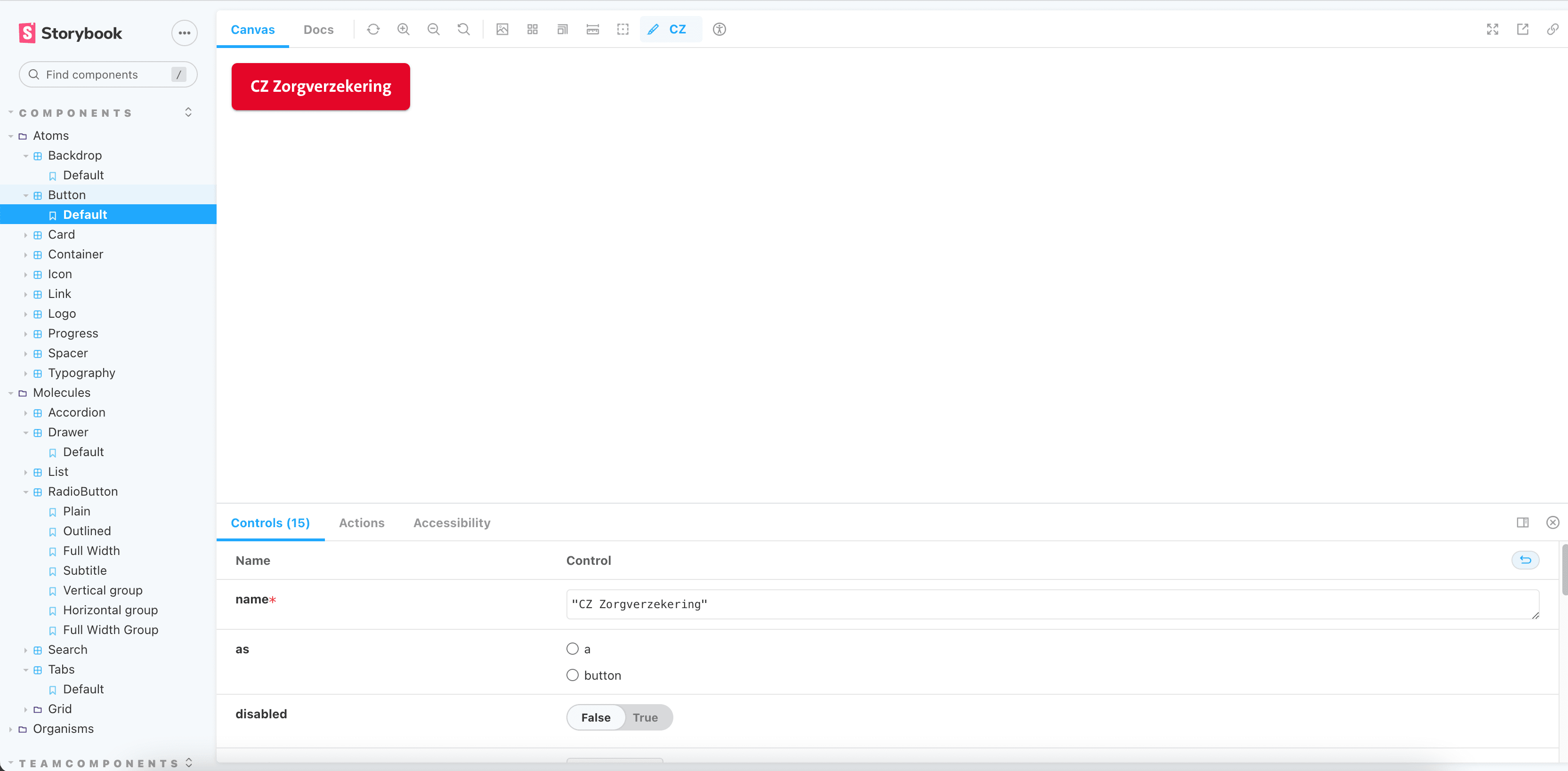Click the remount component refresh icon
Image resolution: width=1568 pixels, height=771 pixels.
click(x=373, y=29)
